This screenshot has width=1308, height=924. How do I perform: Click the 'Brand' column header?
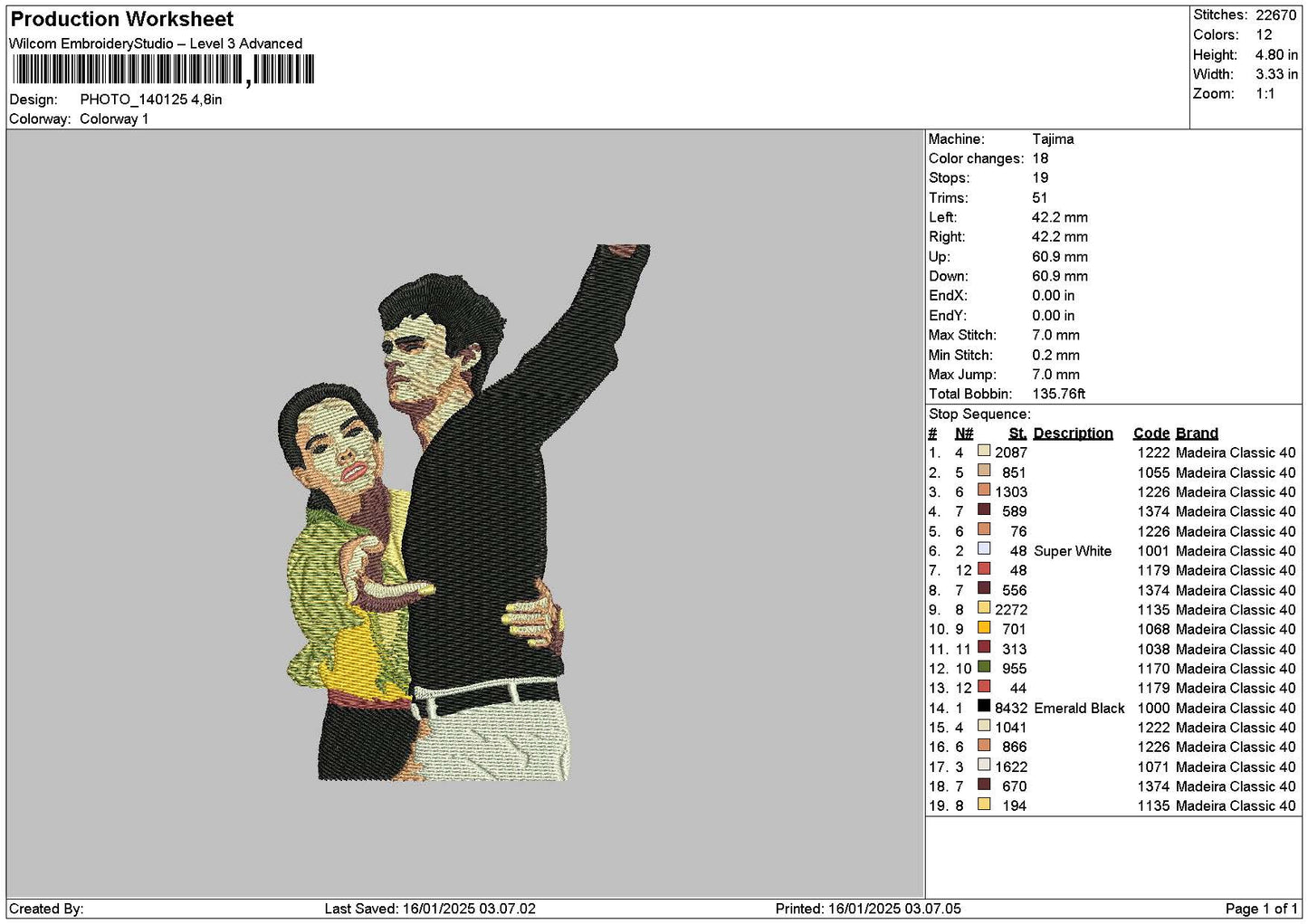click(x=1197, y=433)
